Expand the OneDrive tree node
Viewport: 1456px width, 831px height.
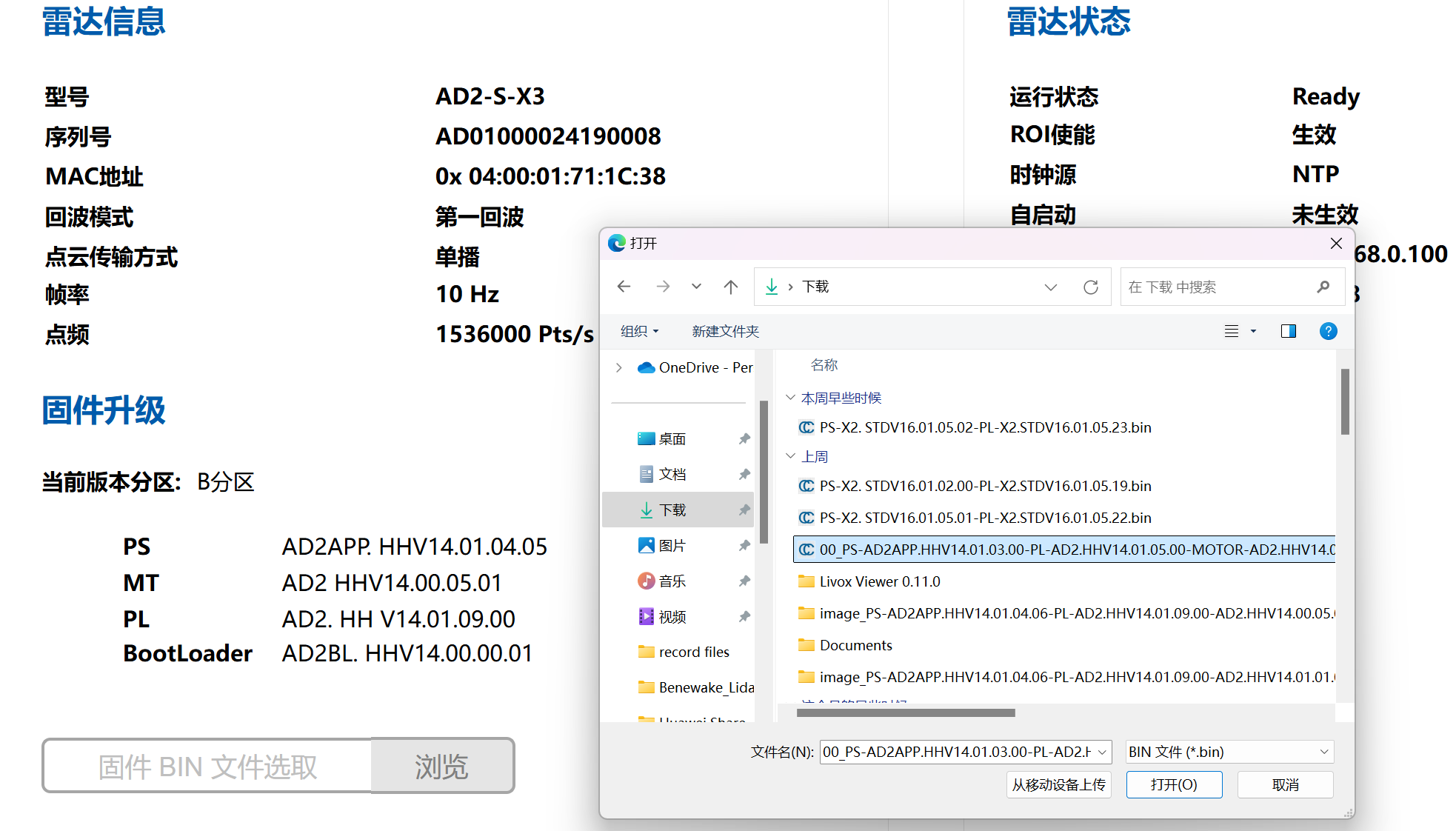tap(619, 367)
